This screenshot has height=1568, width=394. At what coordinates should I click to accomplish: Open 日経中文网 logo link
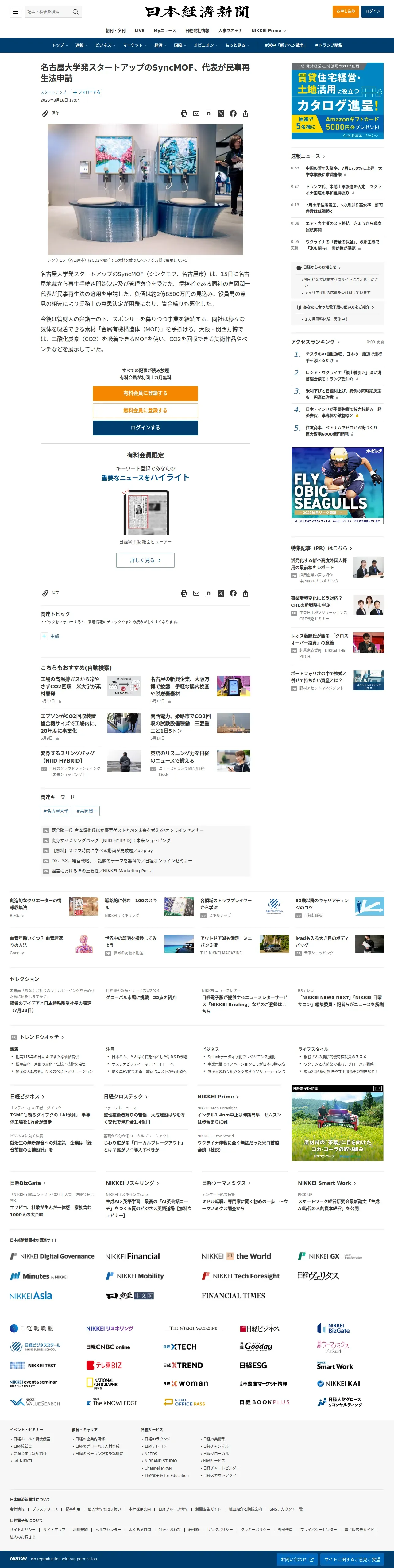pyautogui.click(x=130, y=1296)
